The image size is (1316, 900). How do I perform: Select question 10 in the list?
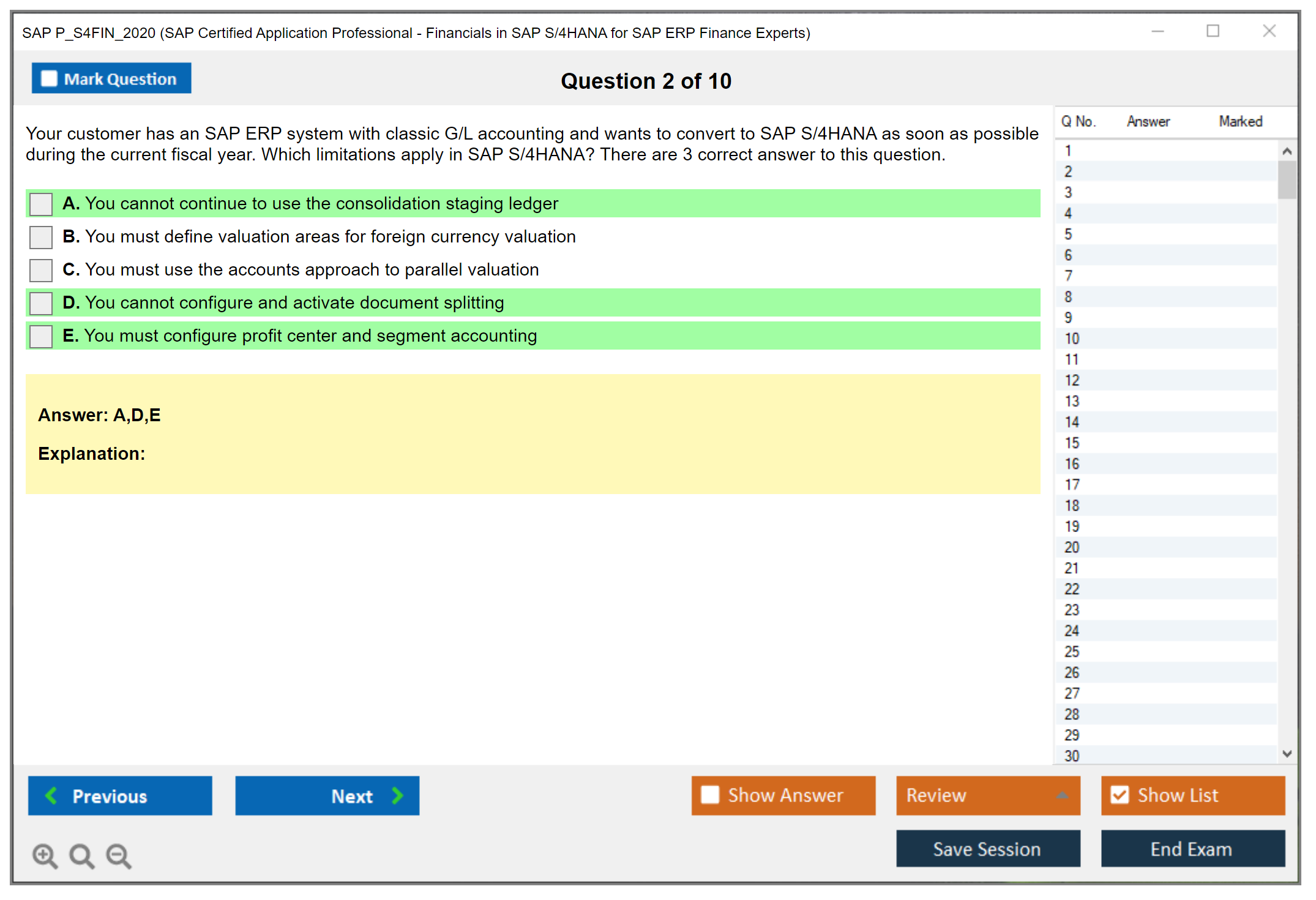click(1072, 339)
